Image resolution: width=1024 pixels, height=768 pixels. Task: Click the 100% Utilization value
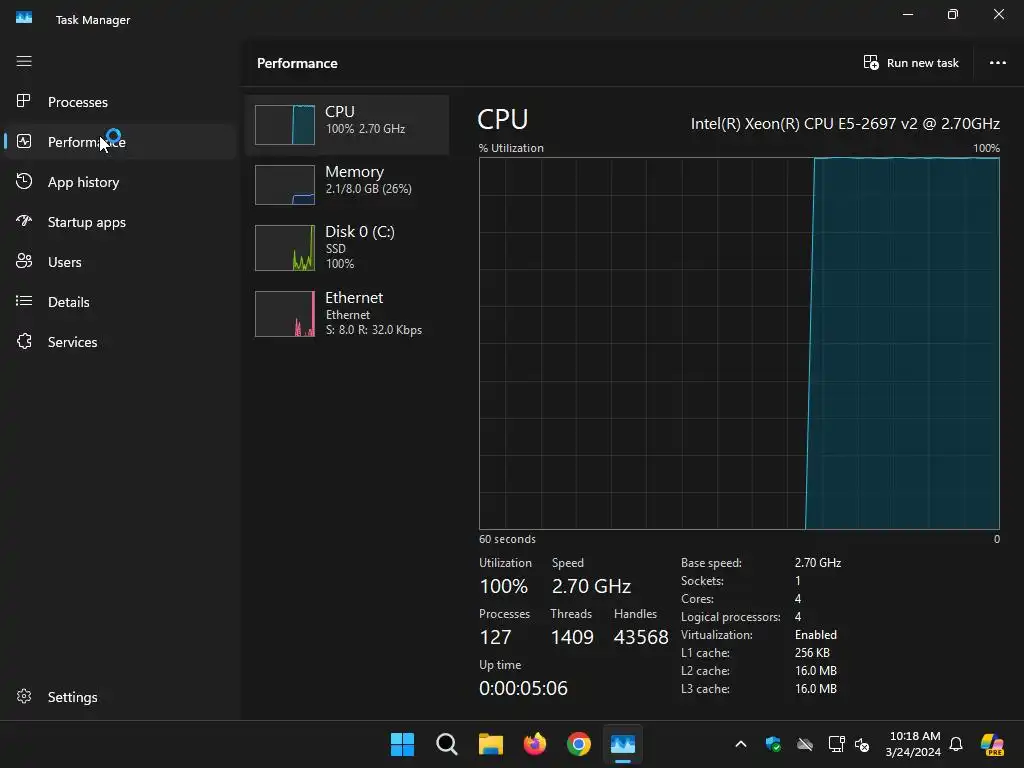(504, 586)
